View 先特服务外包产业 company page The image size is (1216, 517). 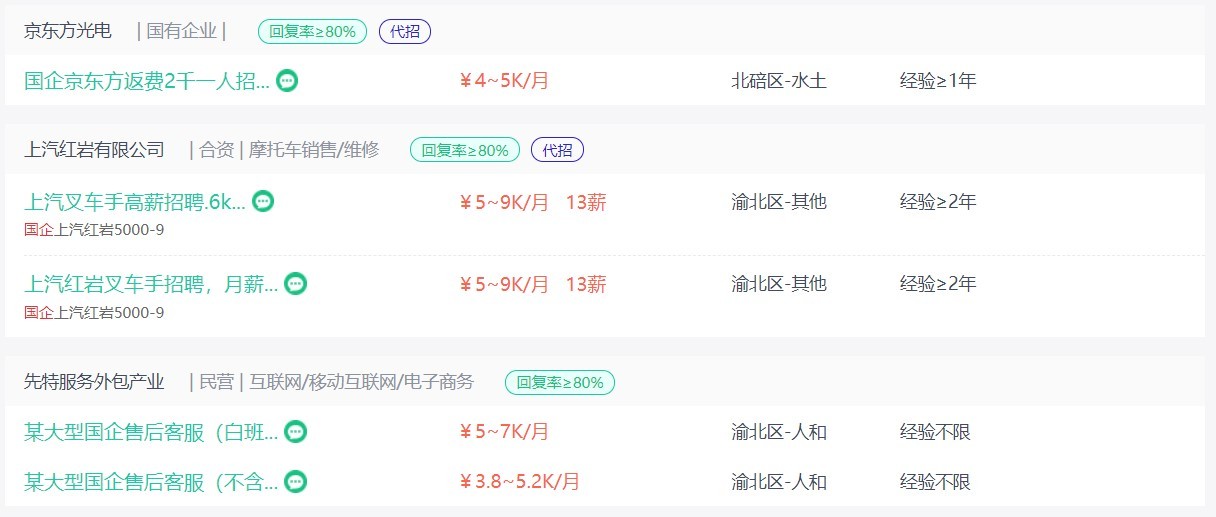pyautogui.click(x=94, y=382)
